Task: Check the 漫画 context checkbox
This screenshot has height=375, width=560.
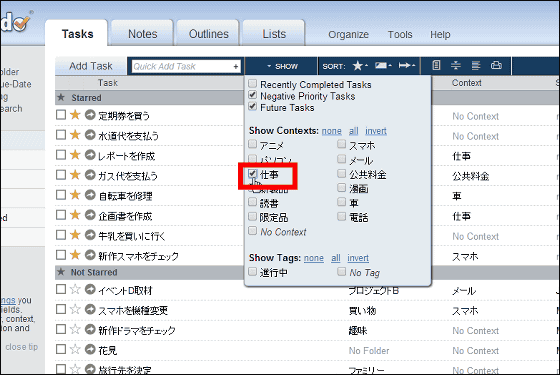Action: (342, 188)
